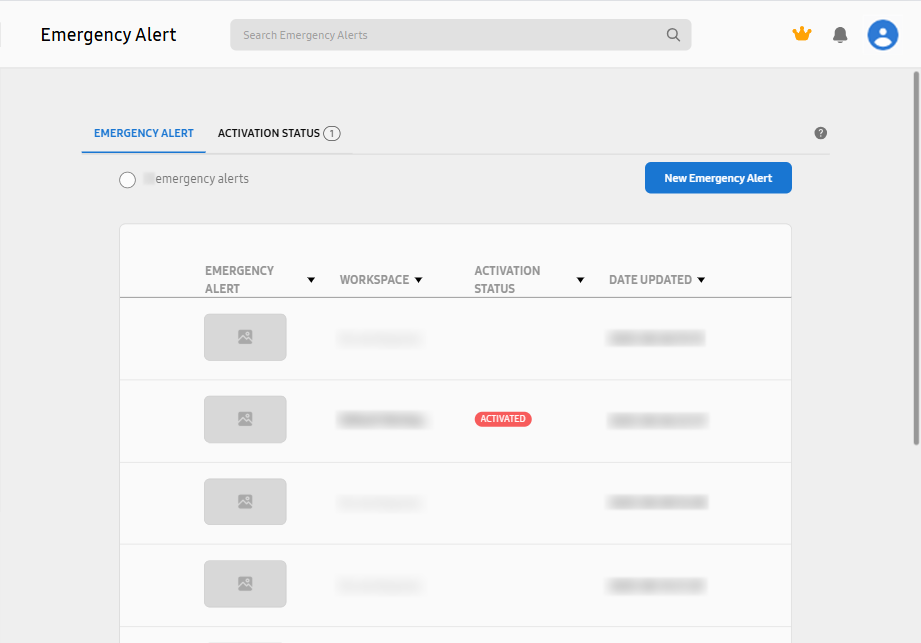Open the notifications bell
Screen dimensions: 921x643
pos(840,35)
